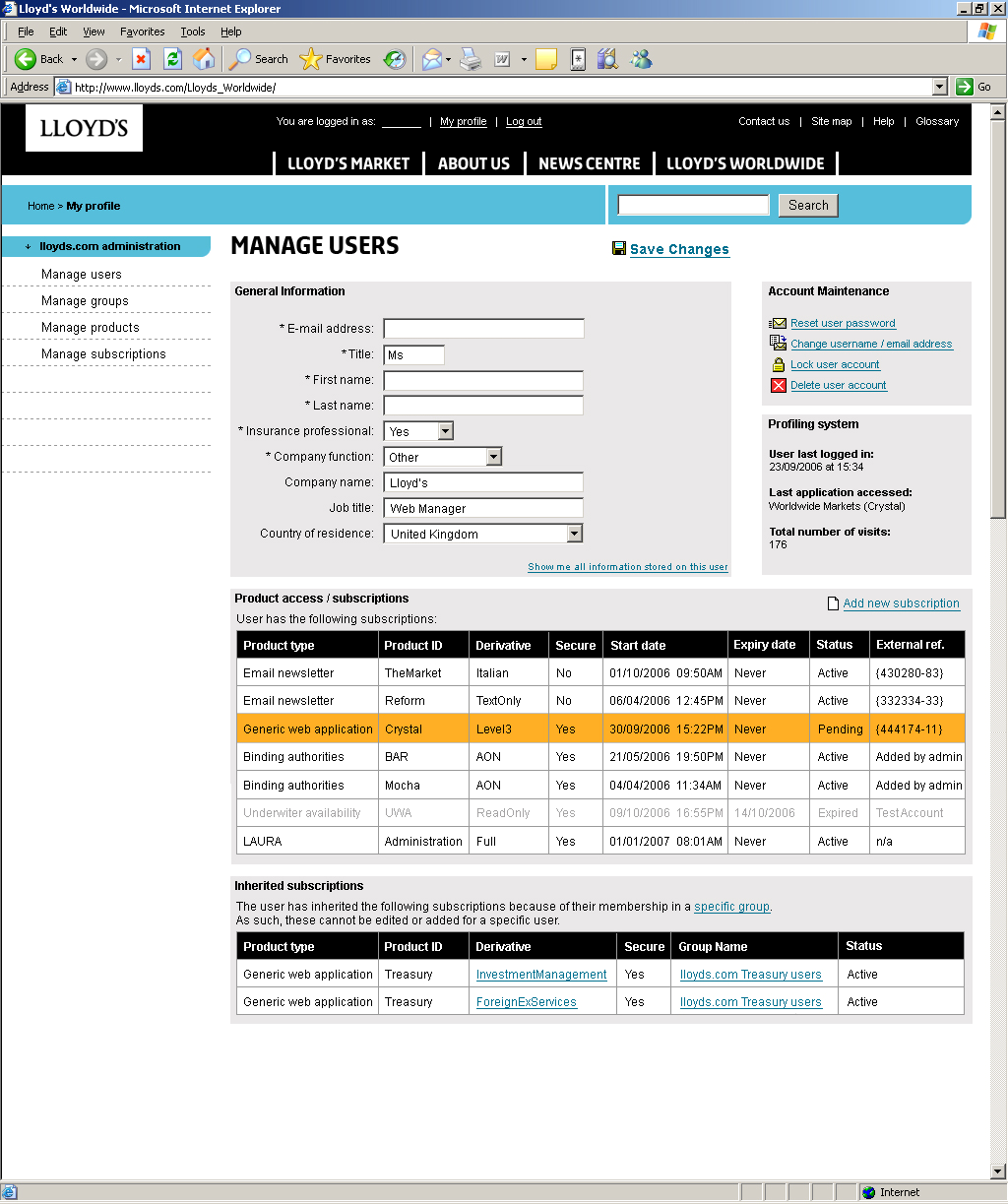Viewport: 1008px width, 1204px height.
Task: Open the Mail button dropdown arrow
Action: point(449,59)
